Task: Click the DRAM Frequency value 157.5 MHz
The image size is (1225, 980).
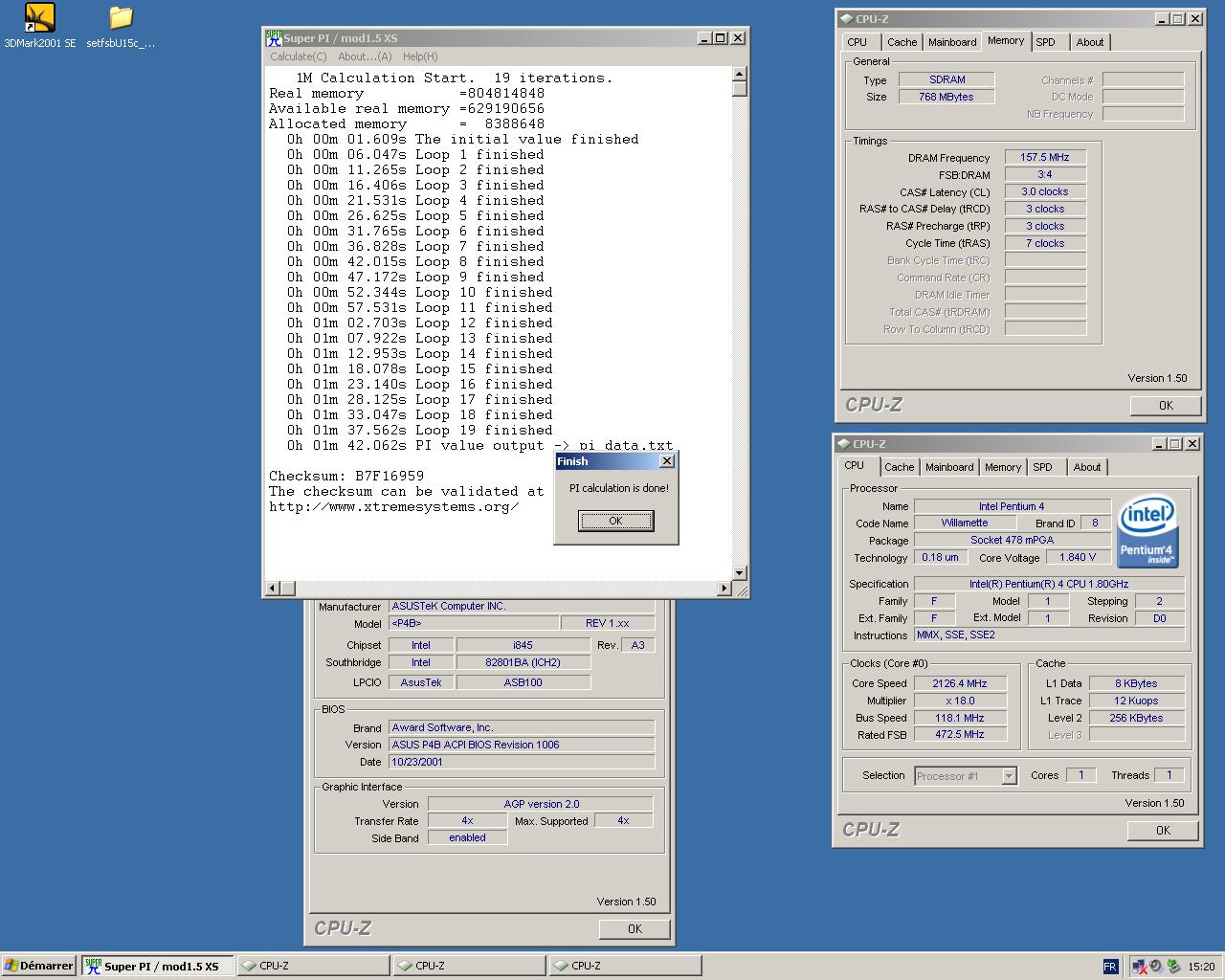Action: (1045, 158)
